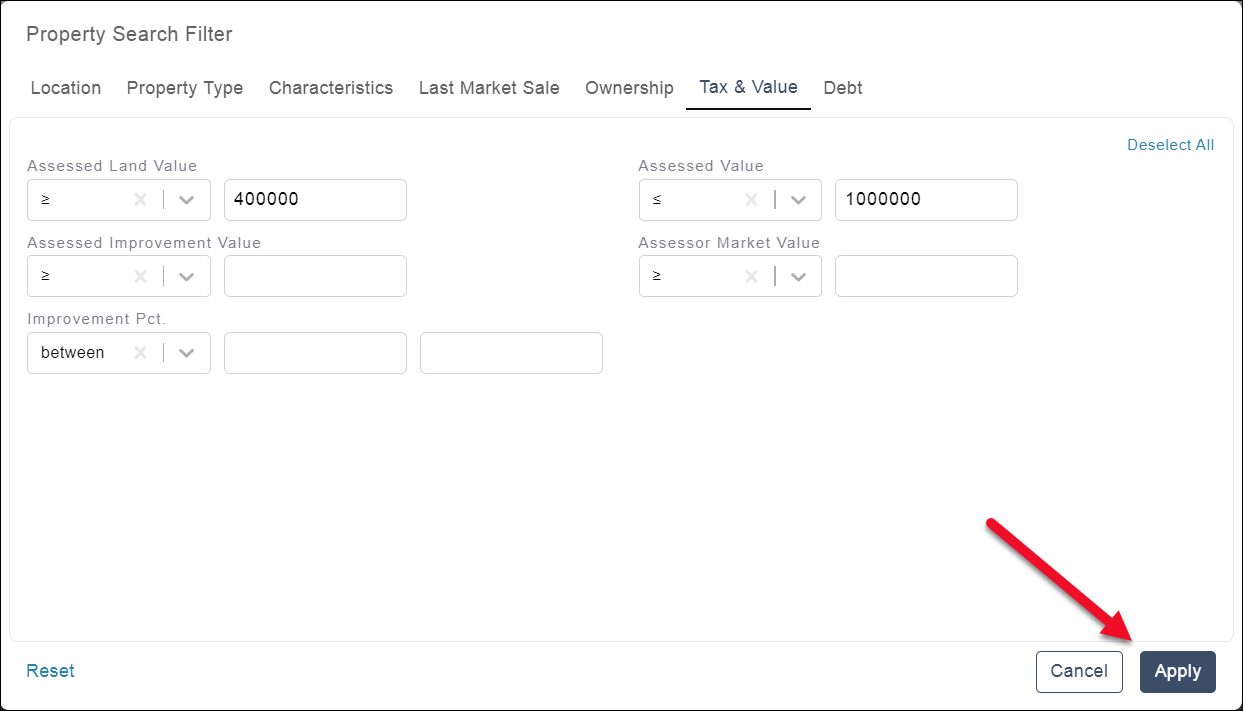Screen dimensions: 1243x711
Task: Clear the Assessed Value operator selection
Action: tap(752, 200)
